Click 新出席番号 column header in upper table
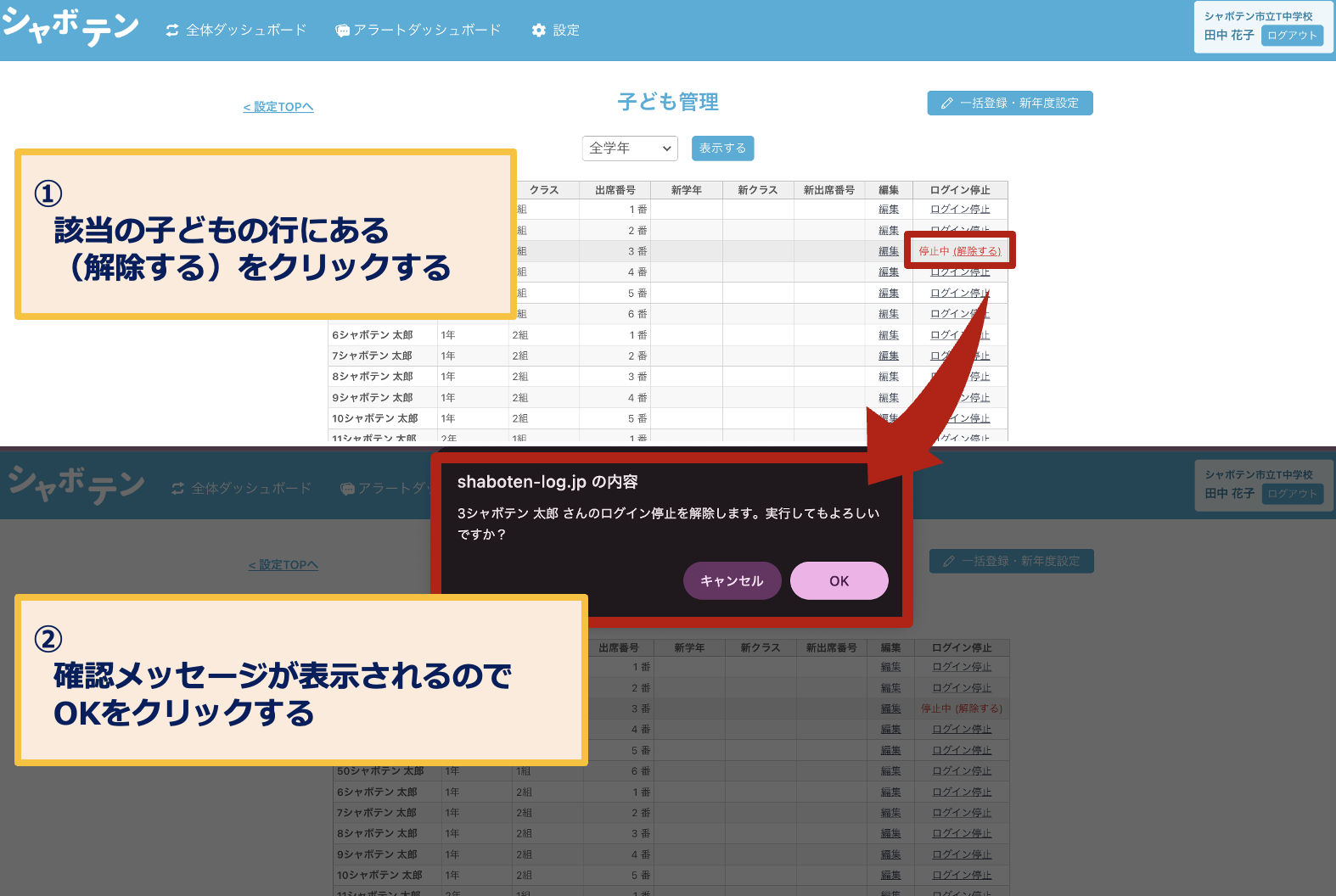 (x=829, y=190)
